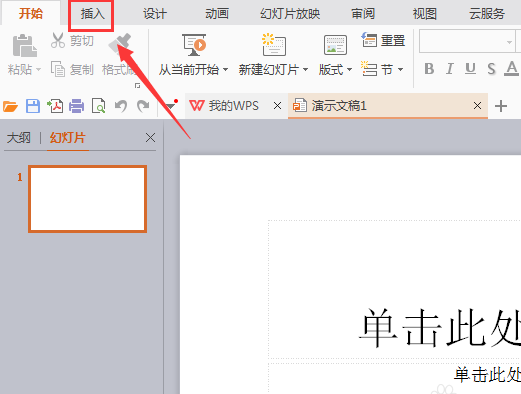Click the export to PDF icon
The width and height of the screenshot is (521, 394).
pyautogui.click(x=55, y=106)
